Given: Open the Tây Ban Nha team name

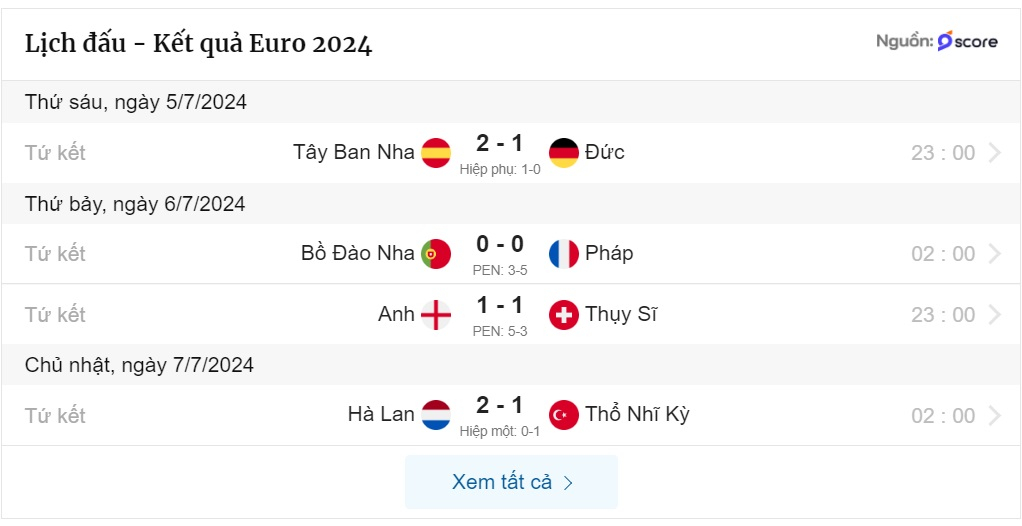Looking at the screenshot, I should pos(354,152).
